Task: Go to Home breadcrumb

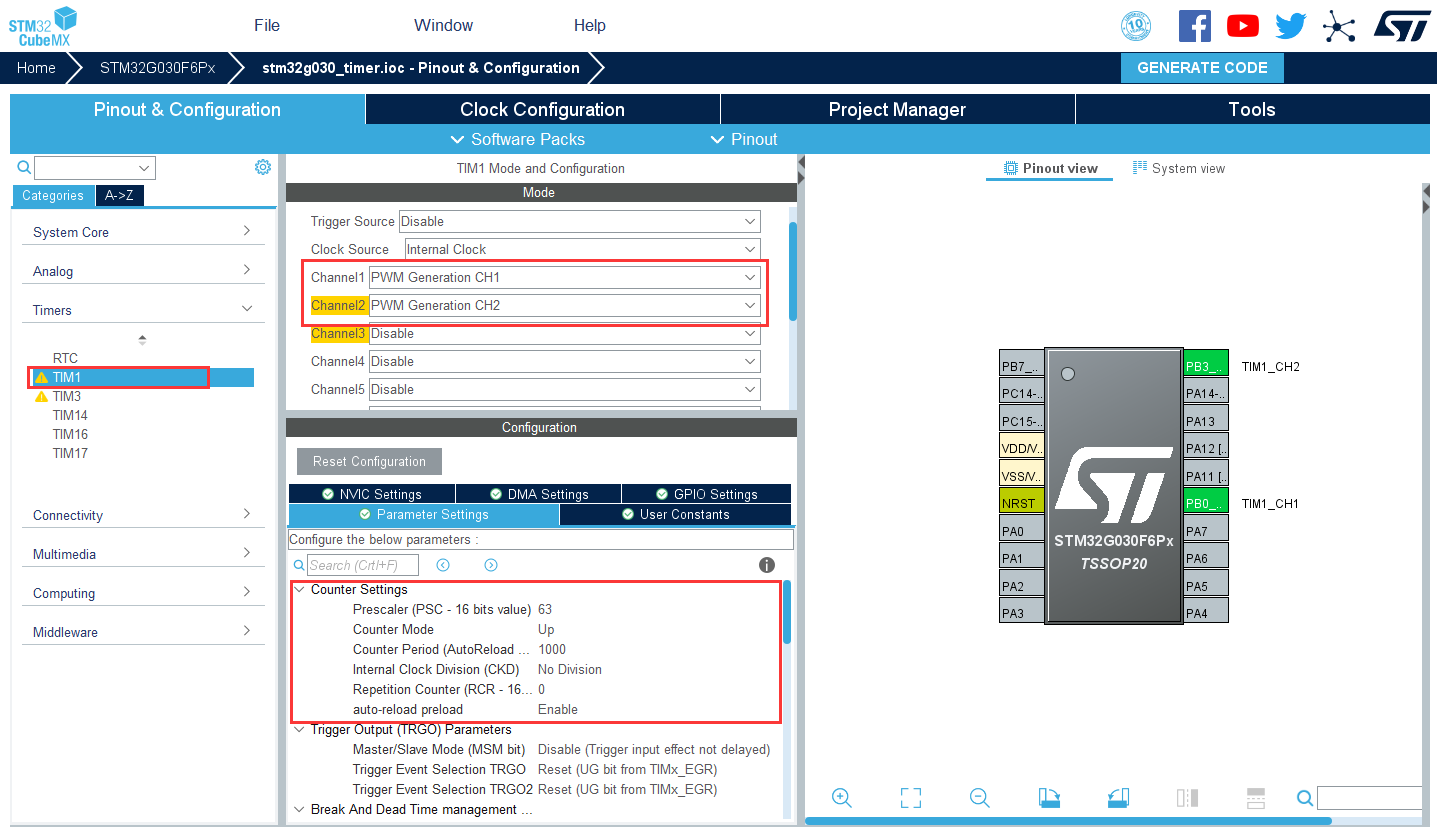Action: coord(36,68)
